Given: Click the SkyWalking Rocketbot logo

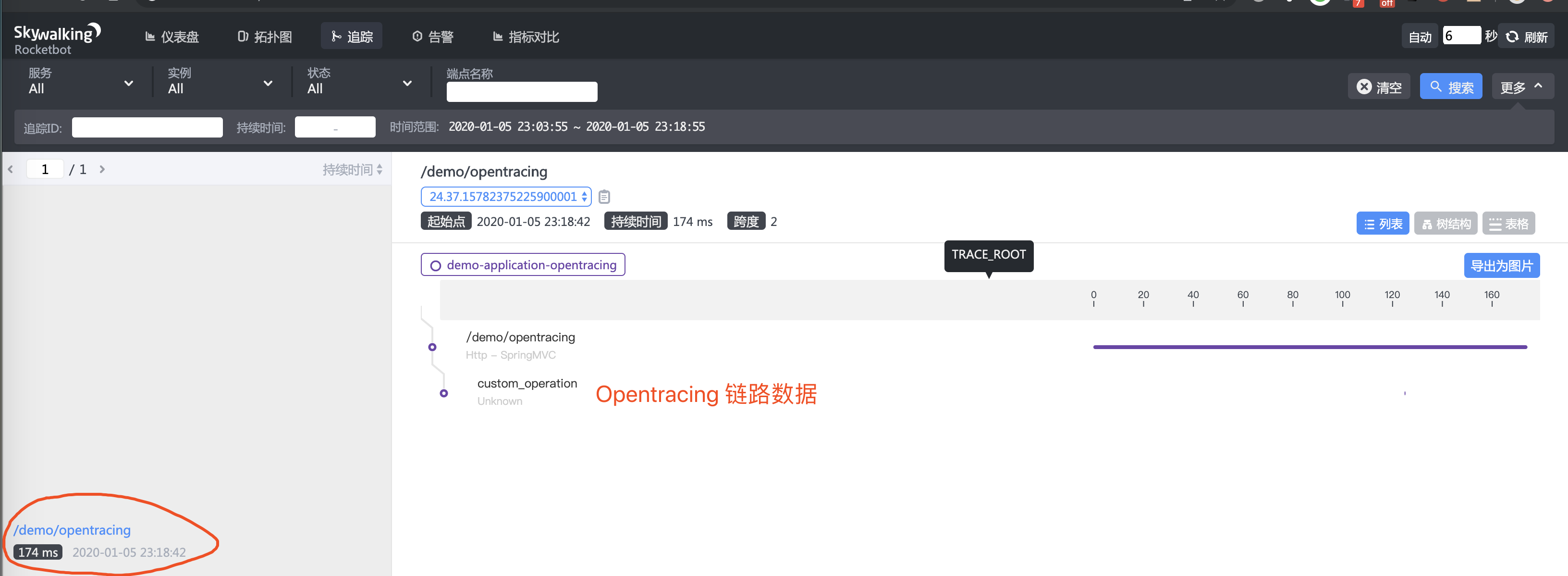Looking at the screenshot, I should coord(57,39).
